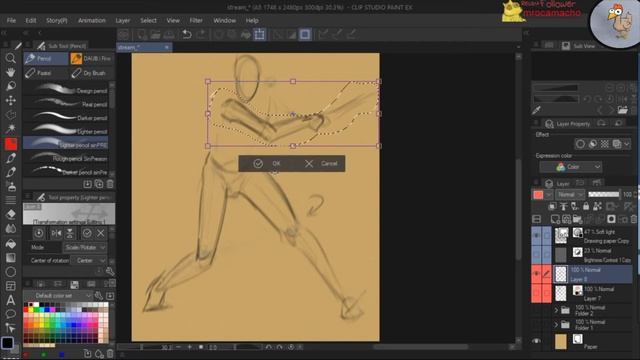Click open folder icon in Sub View
Image resolution: width=640 pixels, height=360 pixels.
(x=622, y=110)
